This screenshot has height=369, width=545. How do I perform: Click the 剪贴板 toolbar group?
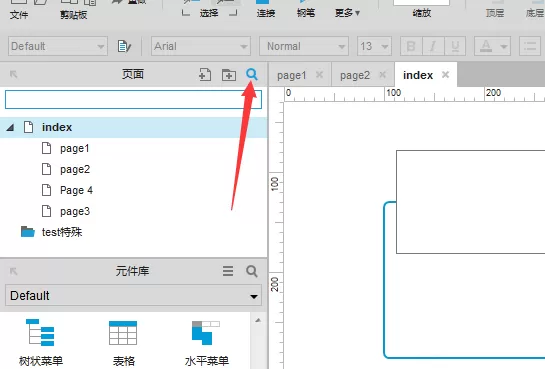(x=73, y=15)
